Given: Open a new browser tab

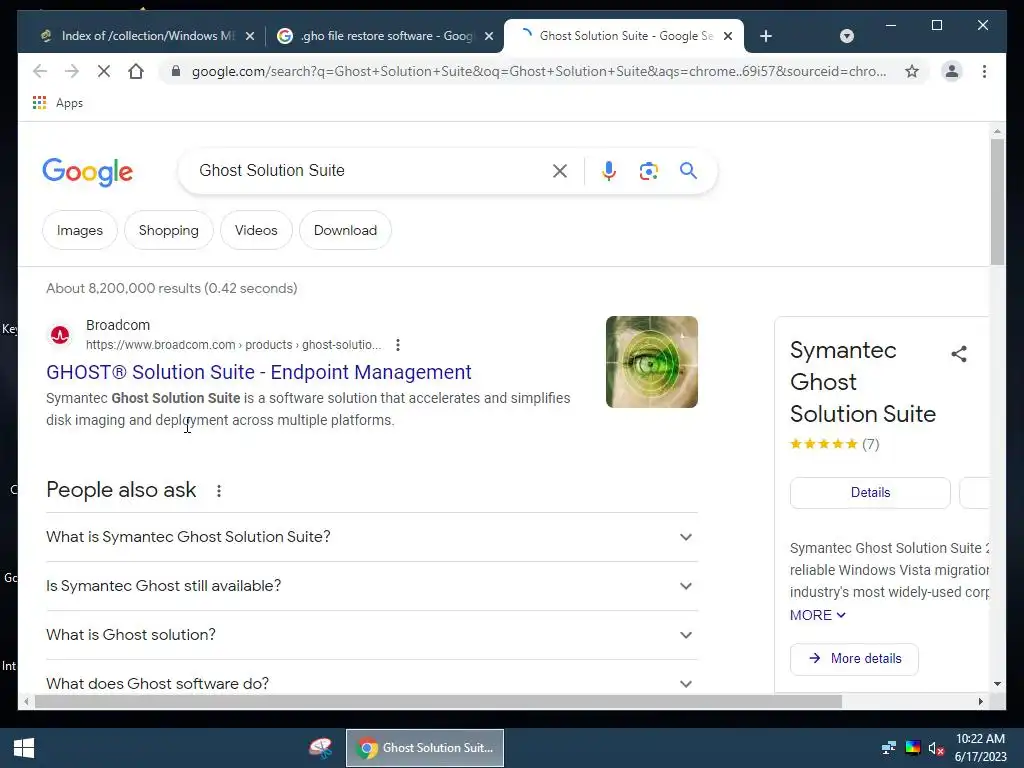Looking at the screenshot, I should (x=766, y=36).
